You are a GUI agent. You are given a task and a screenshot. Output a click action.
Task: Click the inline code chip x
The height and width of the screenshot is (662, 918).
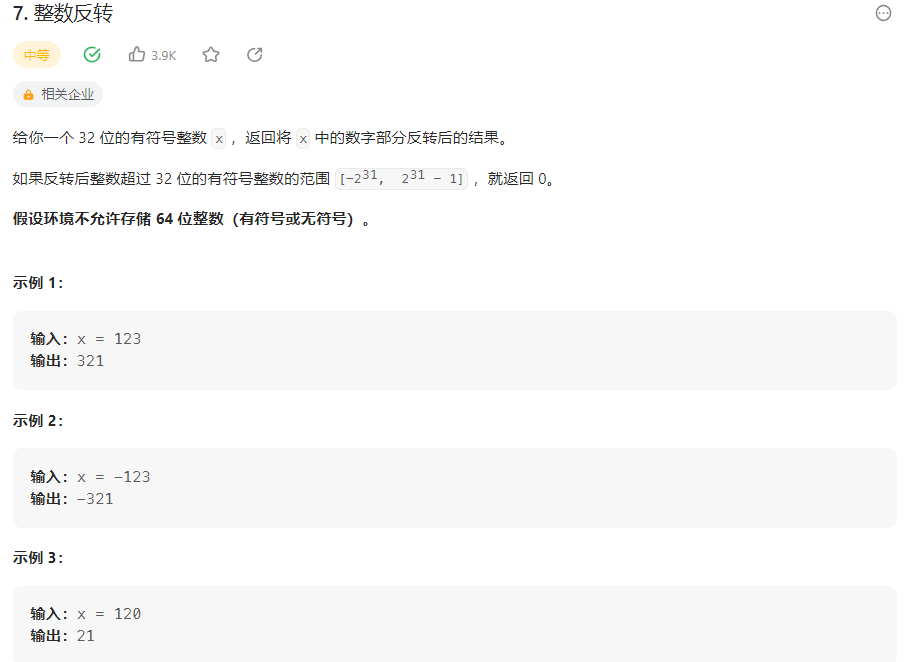[x=216, y=137]
